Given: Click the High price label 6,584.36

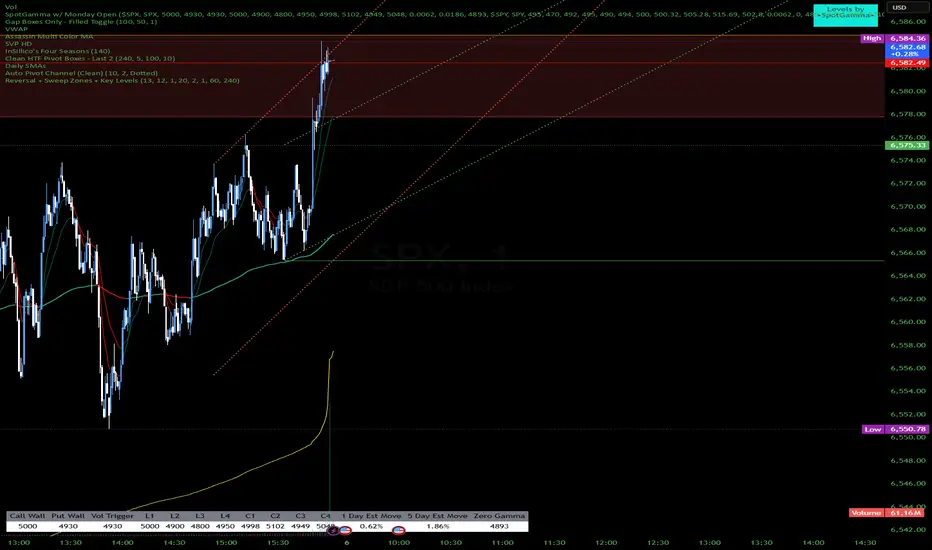Looking at the screenshot, I should [x=907, y=38].
